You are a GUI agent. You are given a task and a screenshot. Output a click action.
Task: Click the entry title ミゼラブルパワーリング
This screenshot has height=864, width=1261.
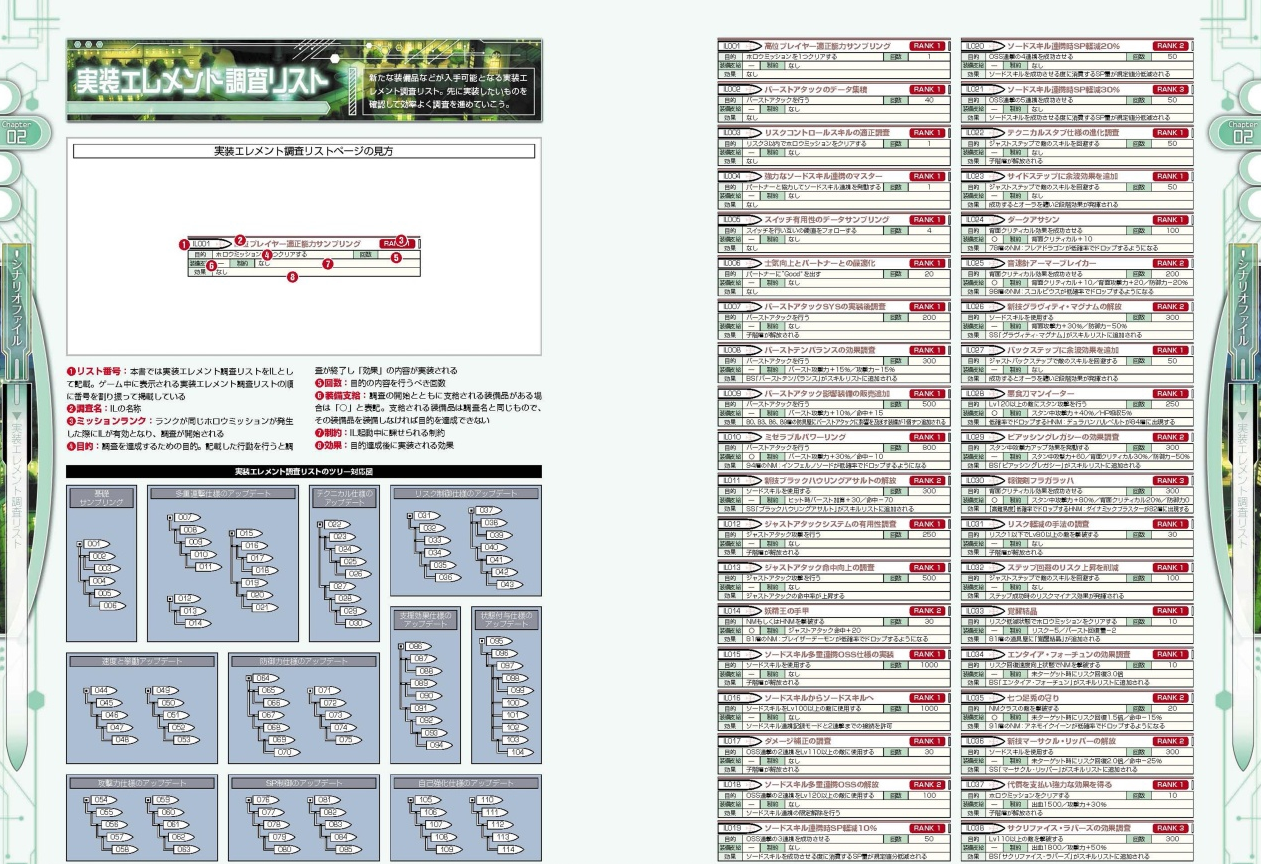[x=807, y=437]
